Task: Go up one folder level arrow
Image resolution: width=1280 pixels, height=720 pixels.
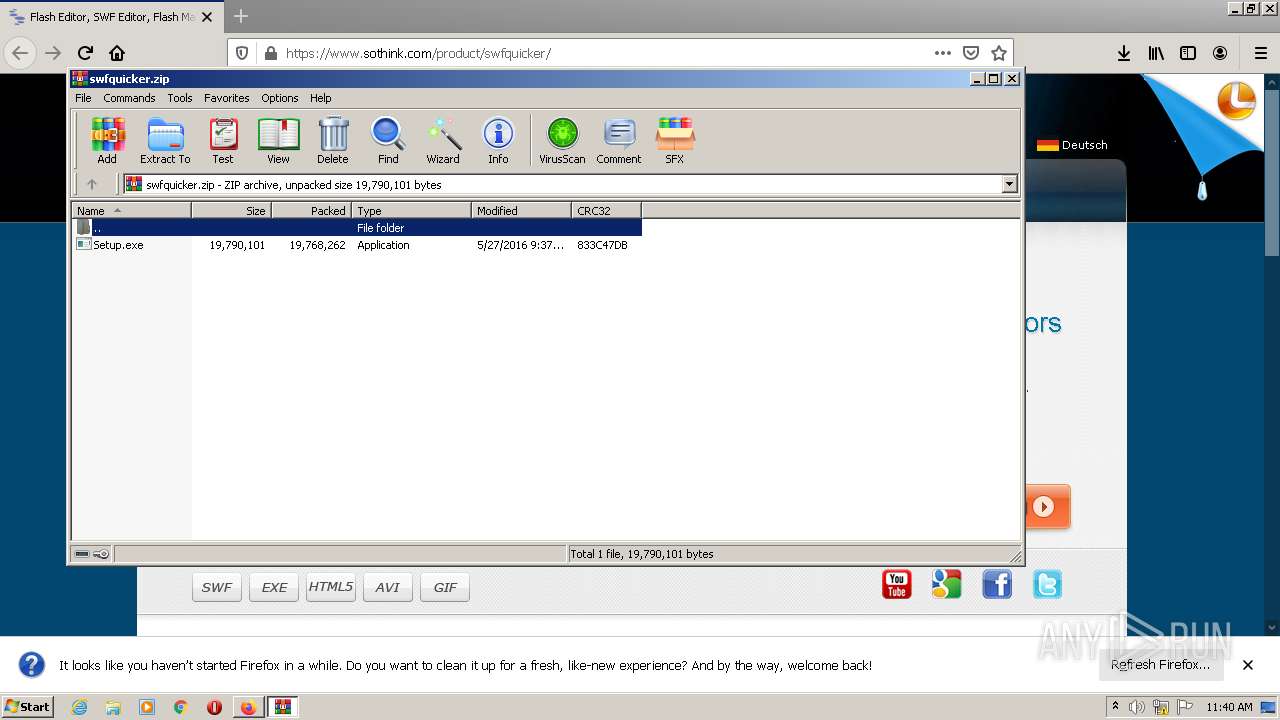Action: pos(92,184)
